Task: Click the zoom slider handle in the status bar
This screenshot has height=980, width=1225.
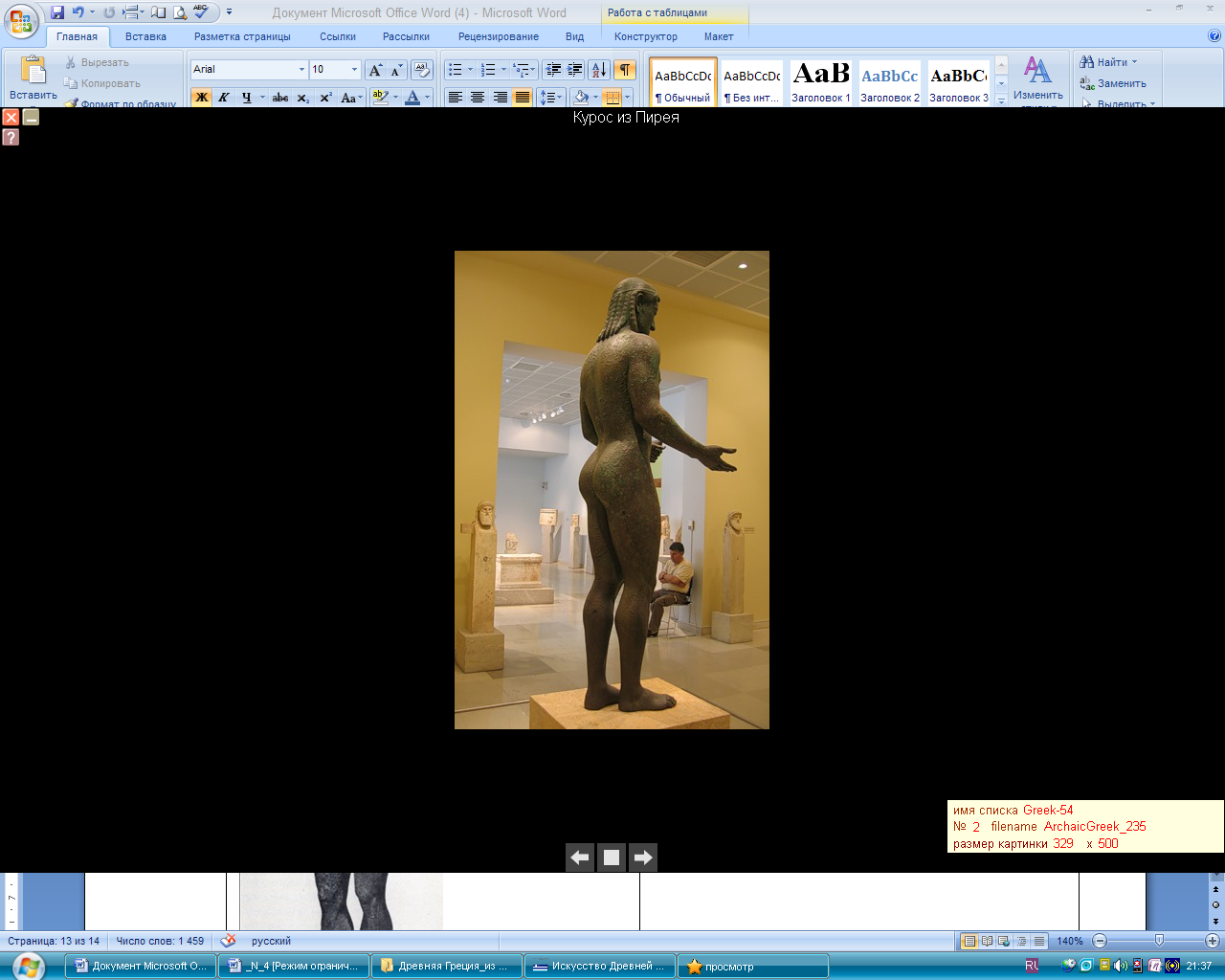Action: point(1159,941)
